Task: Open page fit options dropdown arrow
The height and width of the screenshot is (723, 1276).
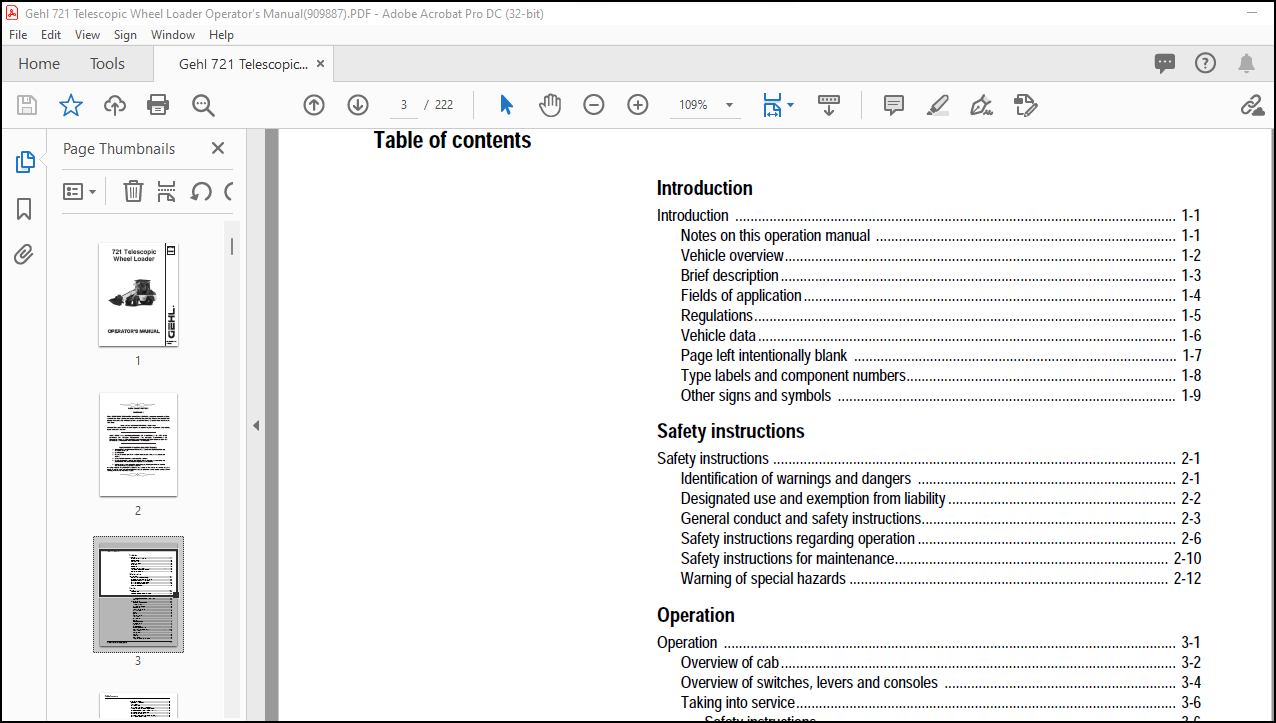Action: [x=790, y=104]
